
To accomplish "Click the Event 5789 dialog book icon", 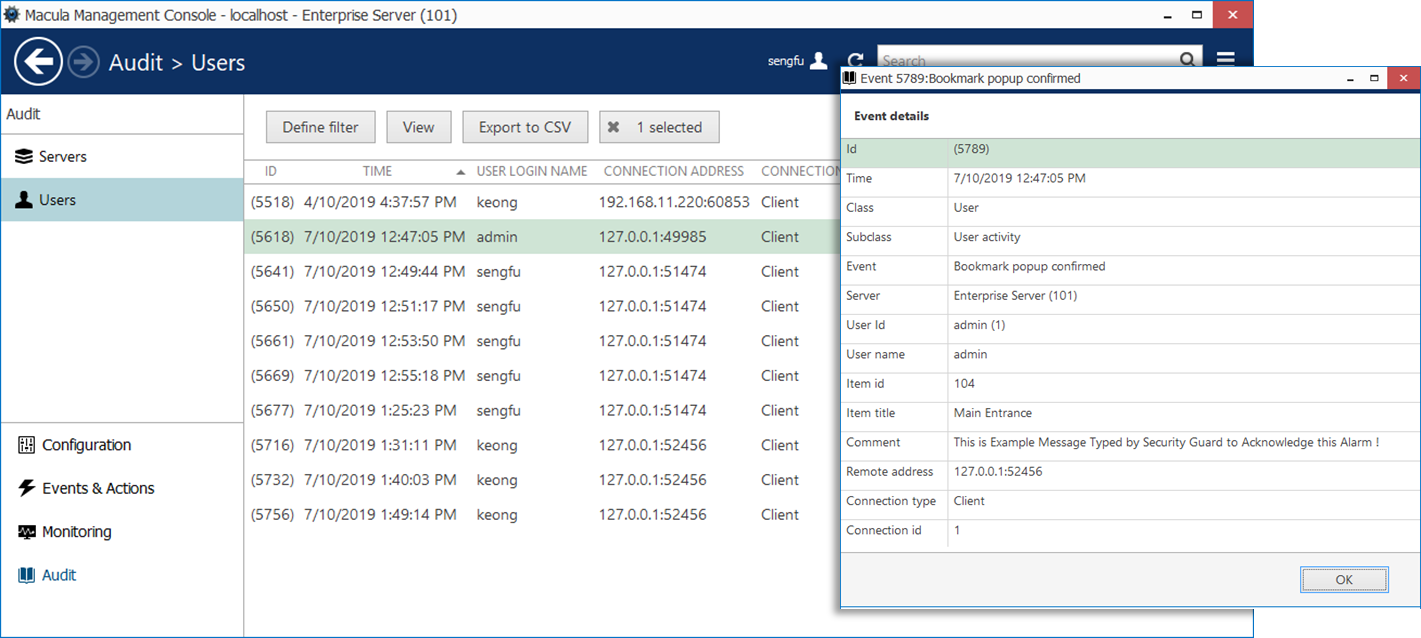I will (x=850, y=78).
